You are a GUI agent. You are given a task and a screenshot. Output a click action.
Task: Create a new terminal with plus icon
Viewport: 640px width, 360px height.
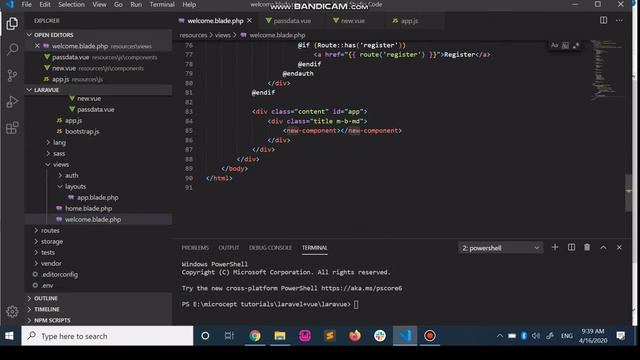click(x=555, y=247)
